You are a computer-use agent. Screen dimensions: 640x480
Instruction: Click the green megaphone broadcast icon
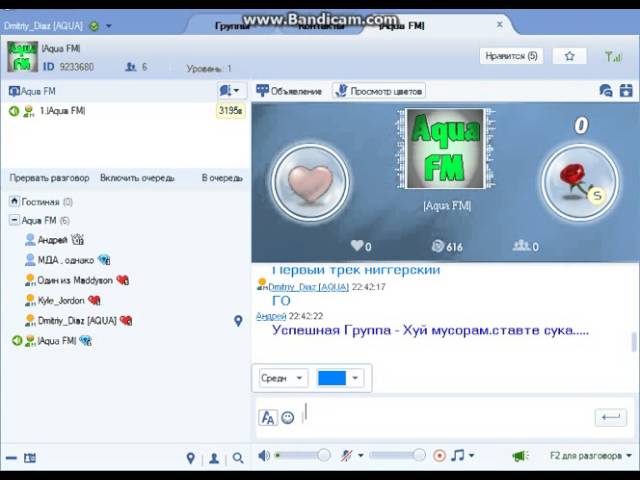(x=520, y=456)
